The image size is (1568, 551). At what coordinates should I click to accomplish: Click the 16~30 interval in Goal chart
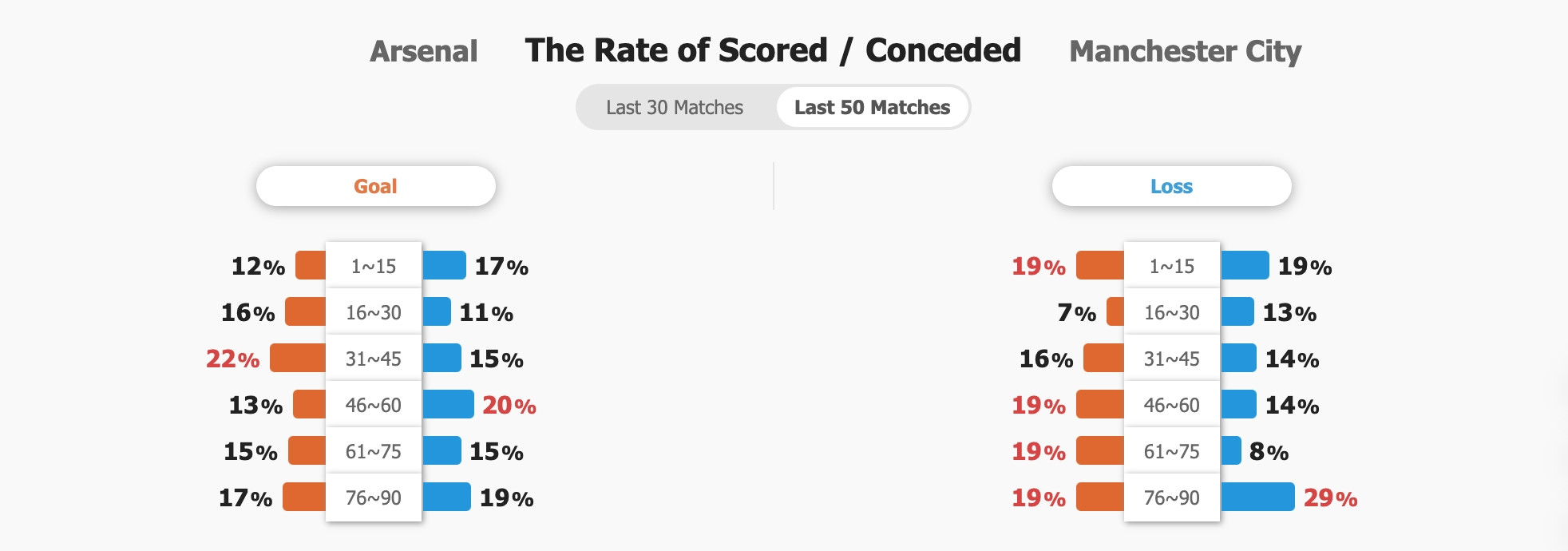(374, 312)
